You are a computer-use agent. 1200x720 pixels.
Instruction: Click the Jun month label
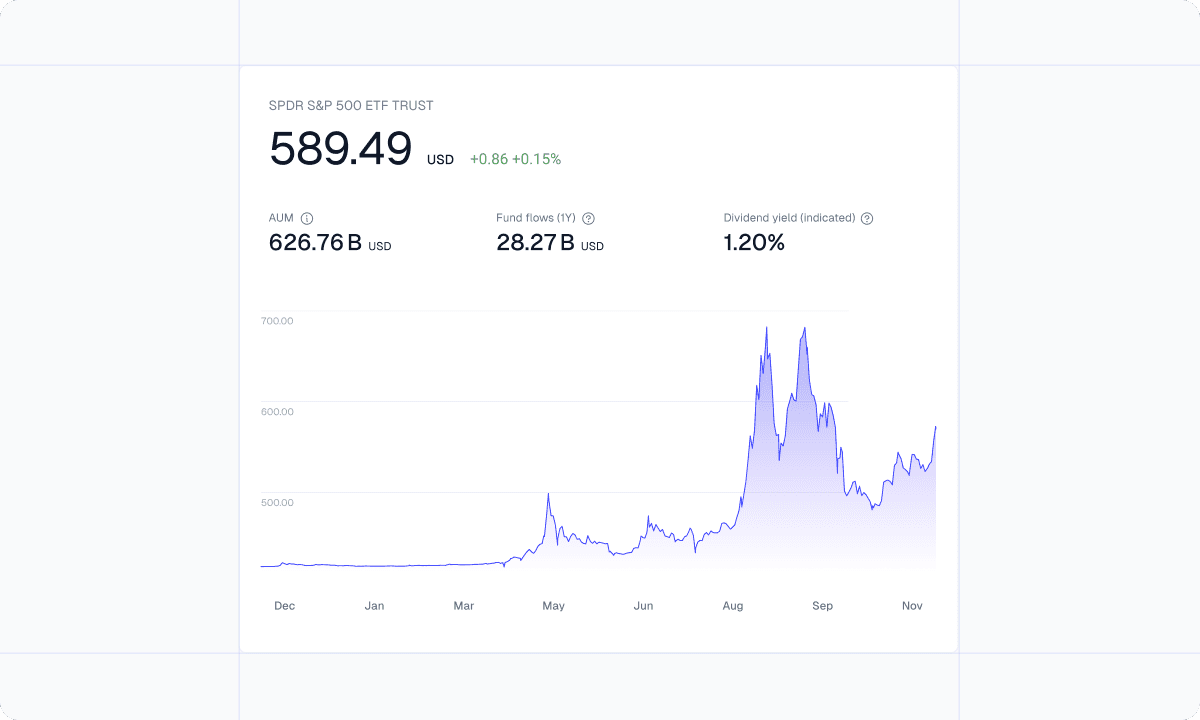[x=643, y=606]
